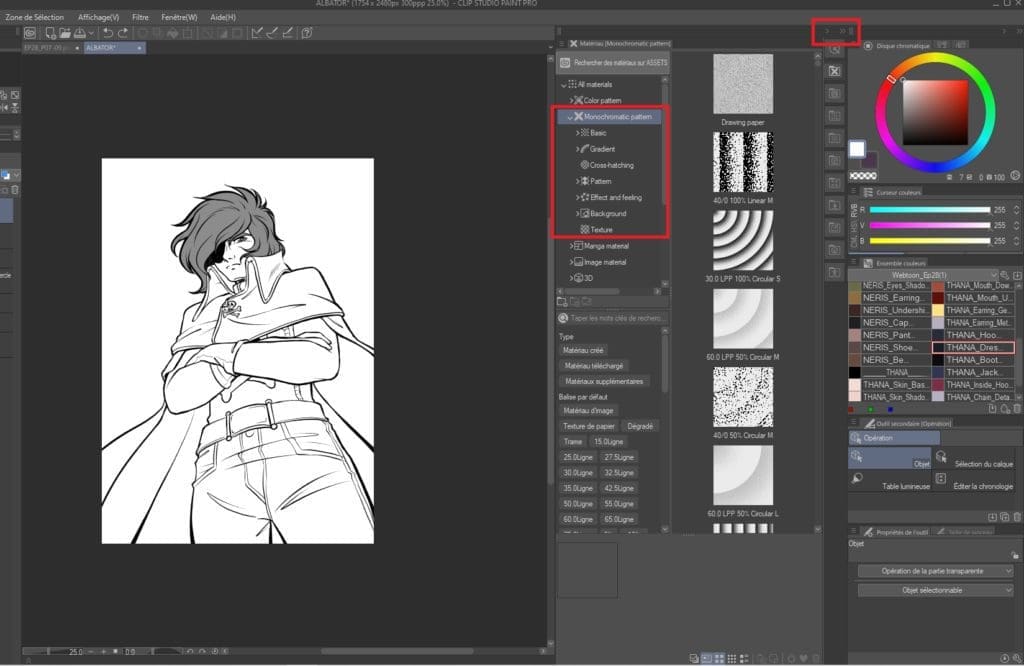
Task: Toggle the Matériau téléchargé filter tag
Action: pos(594,366)
